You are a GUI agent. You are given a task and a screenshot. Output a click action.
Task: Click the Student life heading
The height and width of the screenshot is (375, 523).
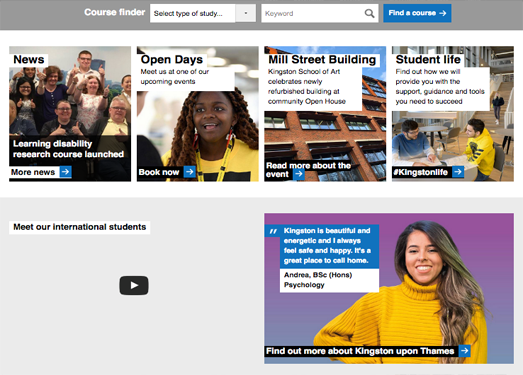[x=428, y=59]
